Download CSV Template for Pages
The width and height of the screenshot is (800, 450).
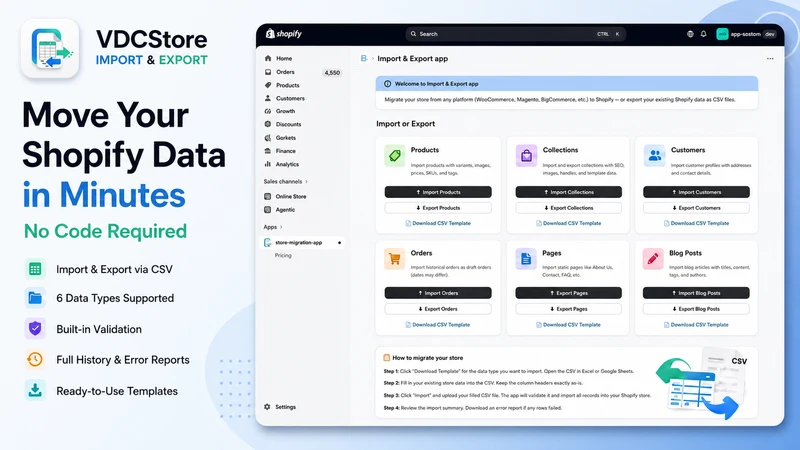coord(568,324)
